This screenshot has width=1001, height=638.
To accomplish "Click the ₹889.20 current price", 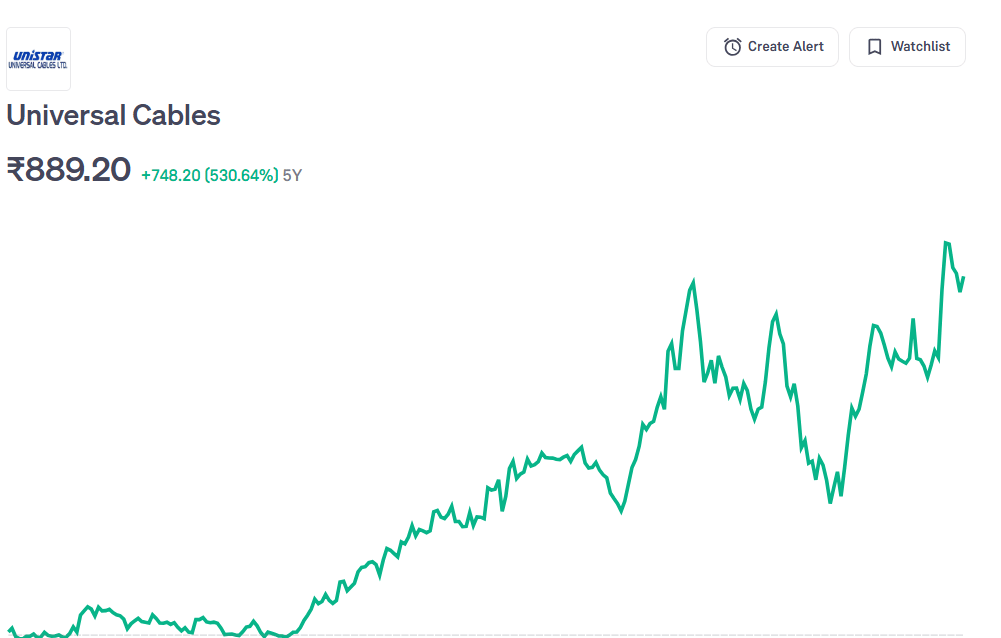I will coord(68,170).
